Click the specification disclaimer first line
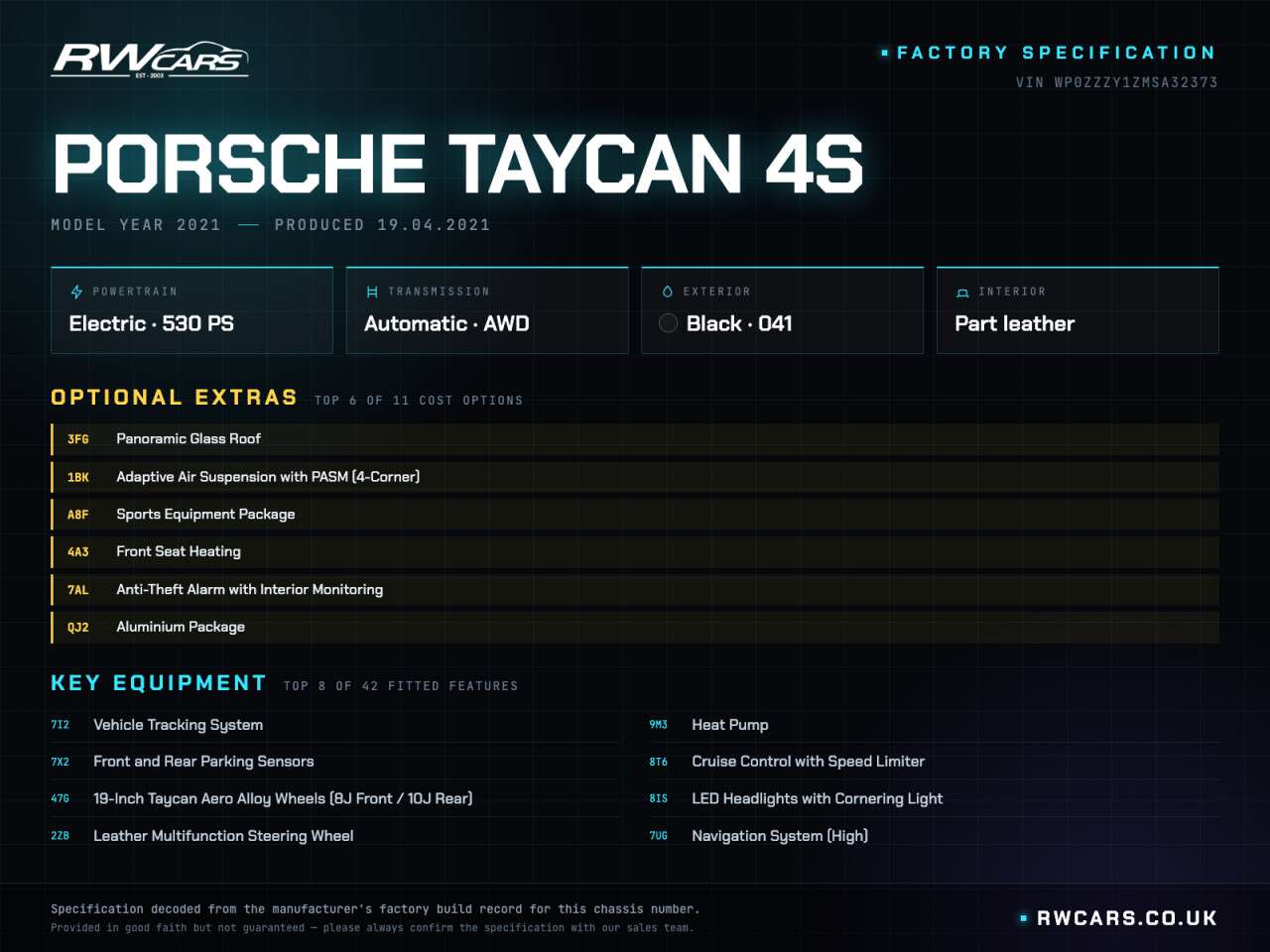The height and width of the screenshot is (952, 1270). click(x=375, y=908)
